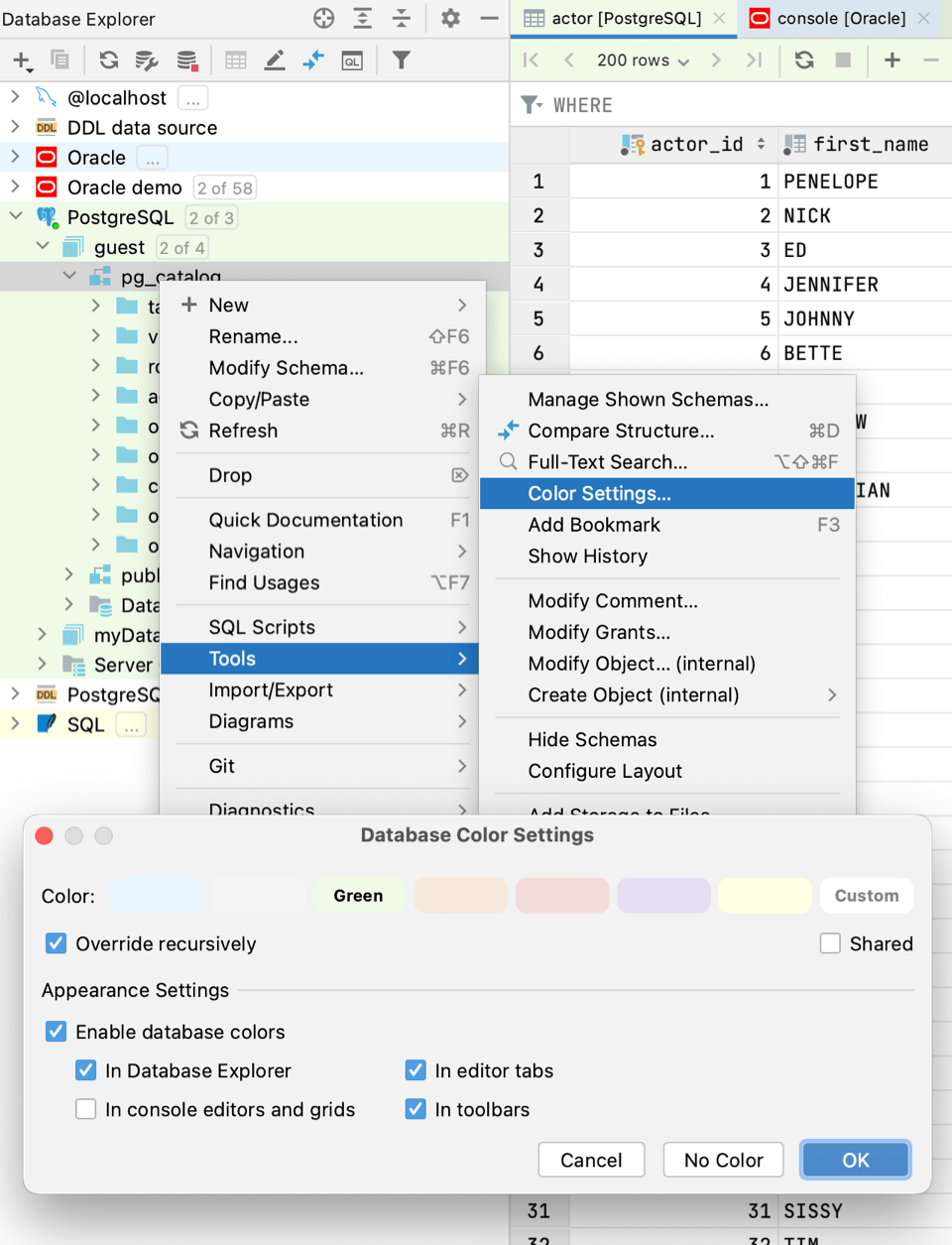This screenshot has width=952, height=1245.
Task: Switch to the console [Oracle] tab
Action: (841, 18)
